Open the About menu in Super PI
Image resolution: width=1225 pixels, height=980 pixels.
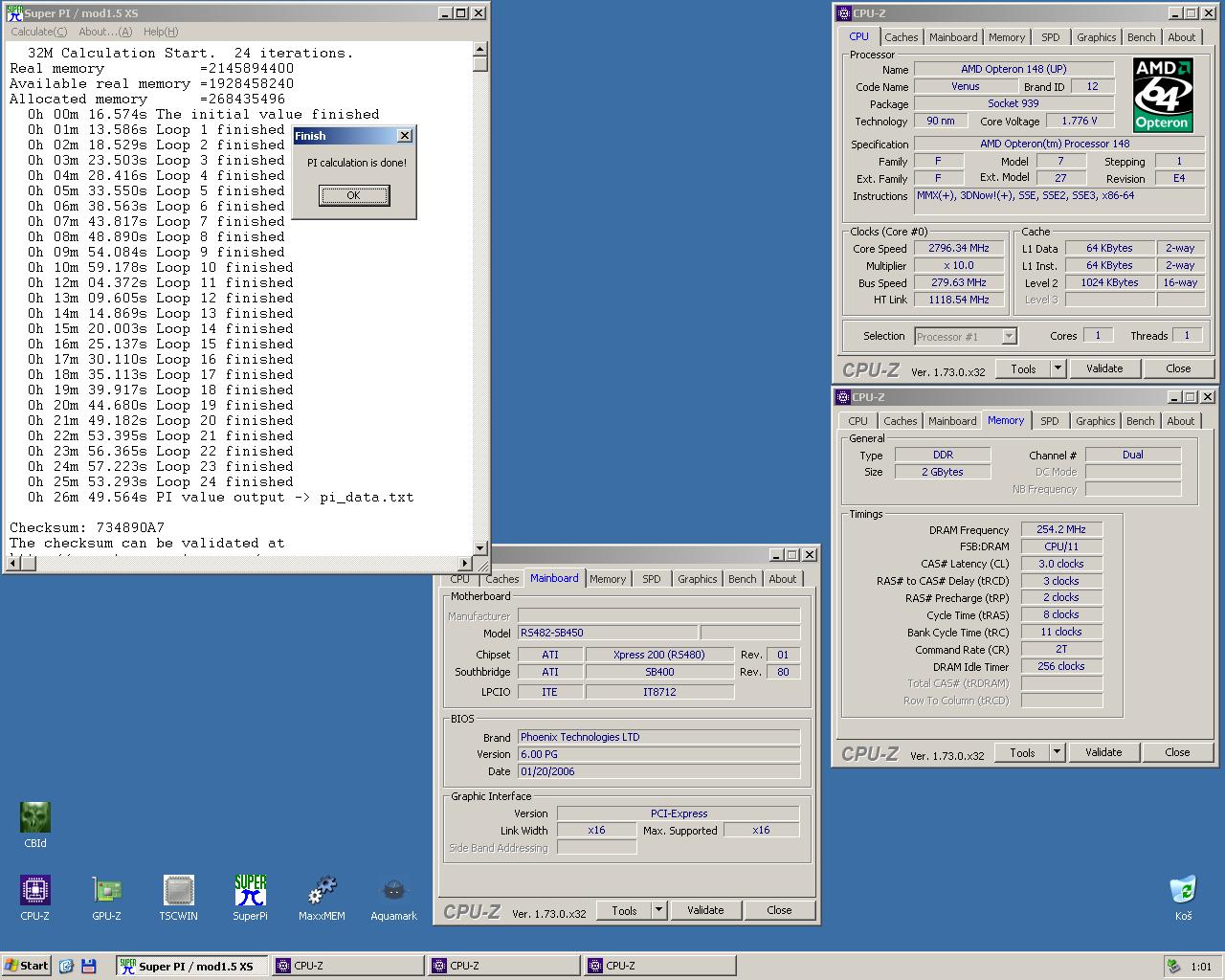pyautogui.click(x=105, y=32)
